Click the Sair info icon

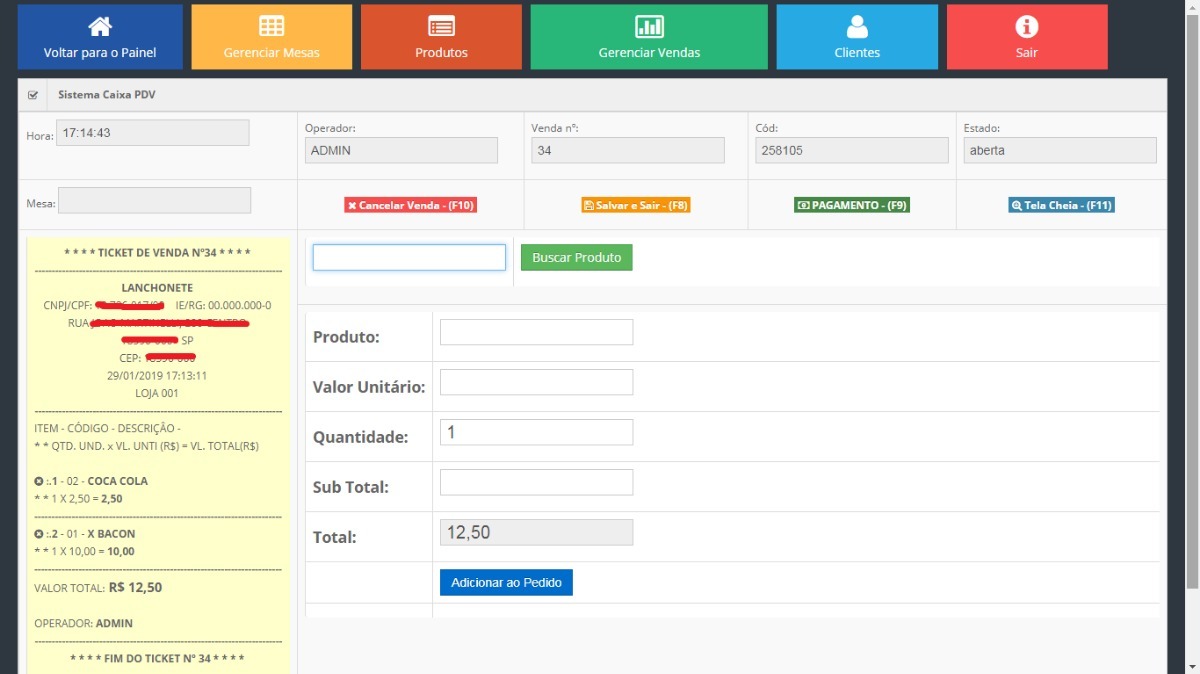pos(1027,27)
